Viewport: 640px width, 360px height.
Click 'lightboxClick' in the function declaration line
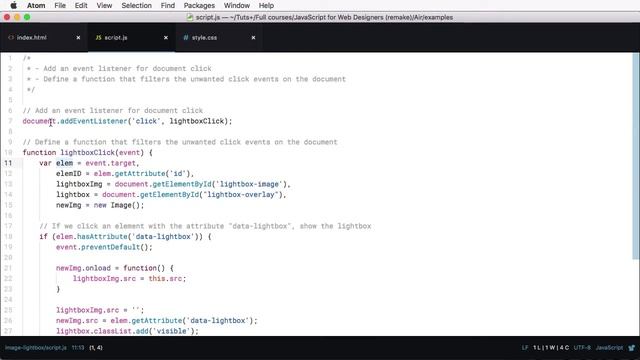point(87,153)
